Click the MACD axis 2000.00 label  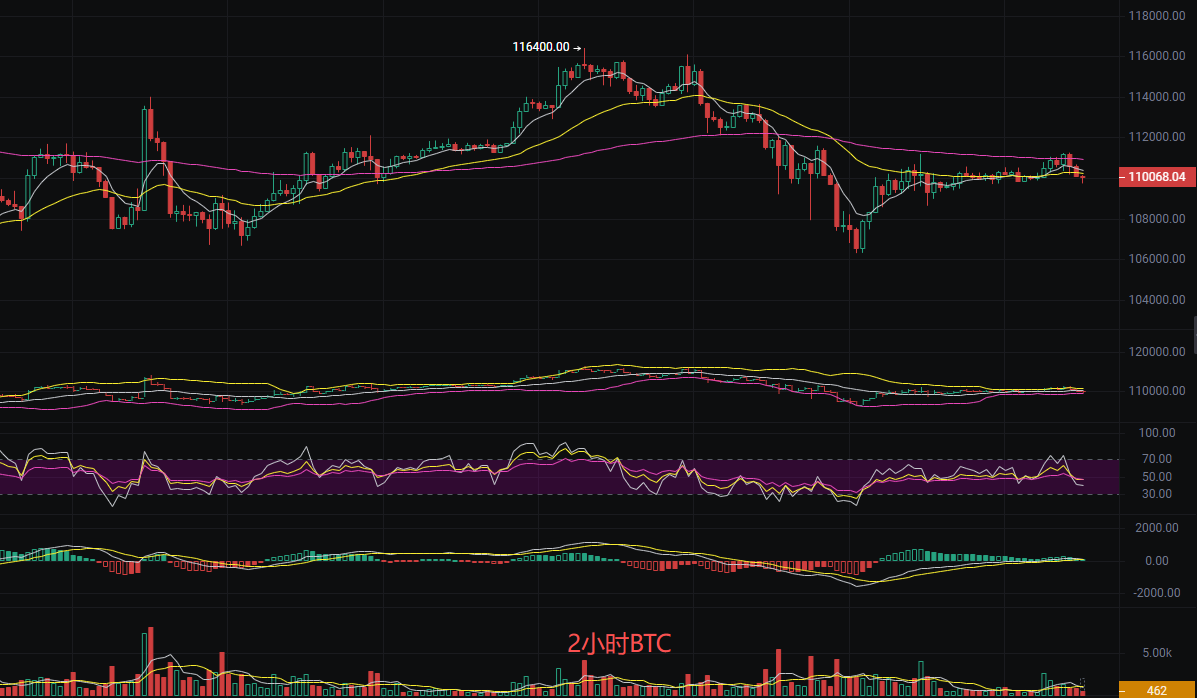(x=1156, y=527)
